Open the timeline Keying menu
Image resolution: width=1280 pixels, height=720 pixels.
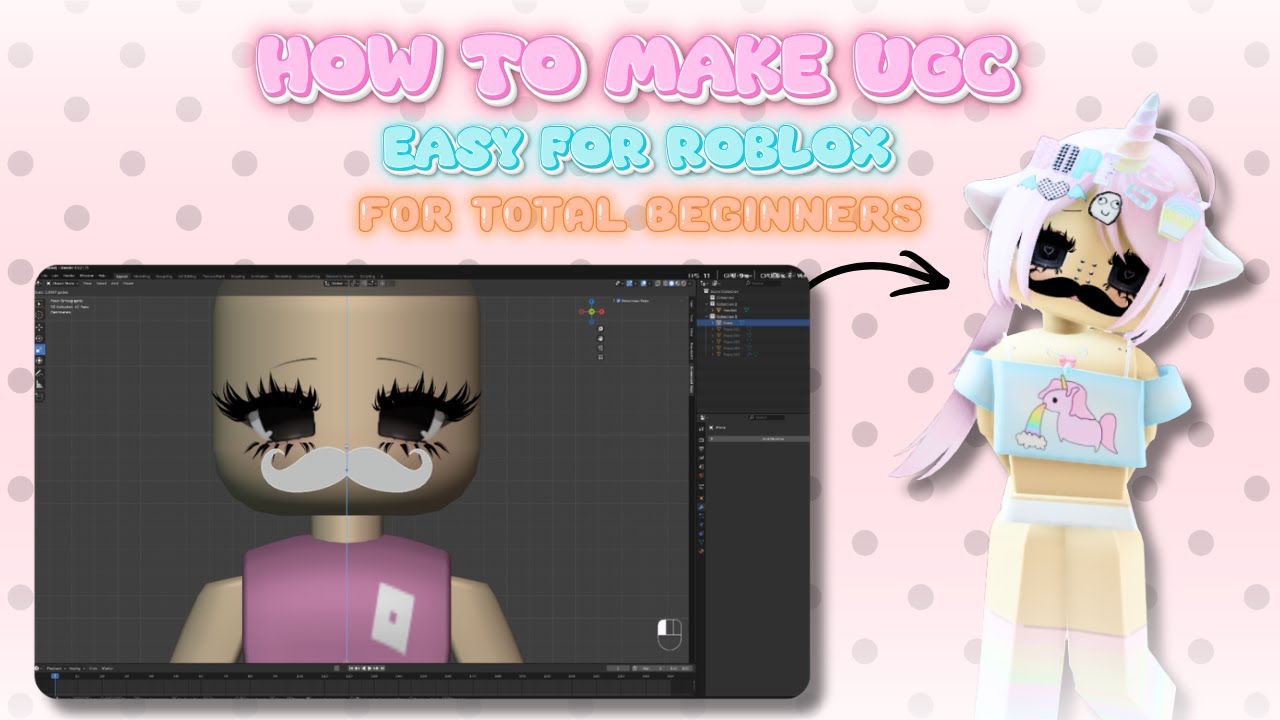(x=76, y=668)
